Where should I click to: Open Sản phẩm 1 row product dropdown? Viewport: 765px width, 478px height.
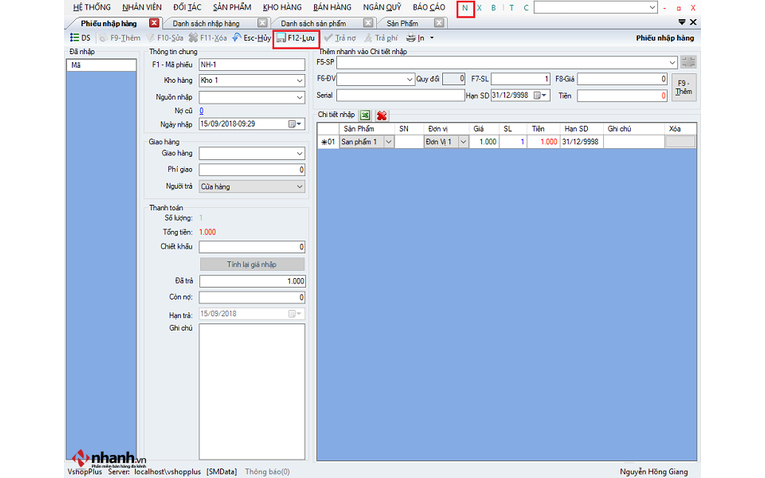point(389,142)
